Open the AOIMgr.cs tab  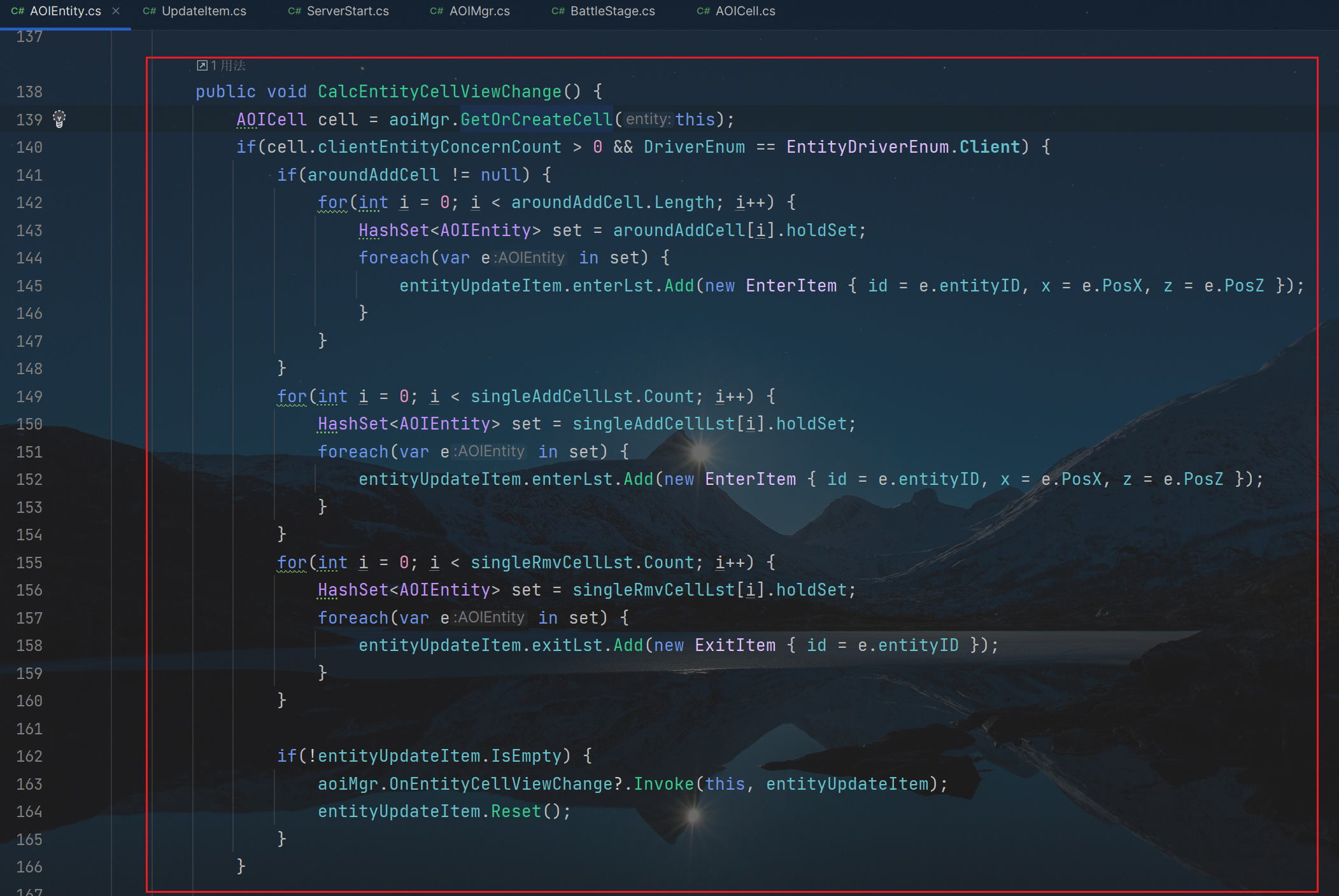[x=479, y=11]
